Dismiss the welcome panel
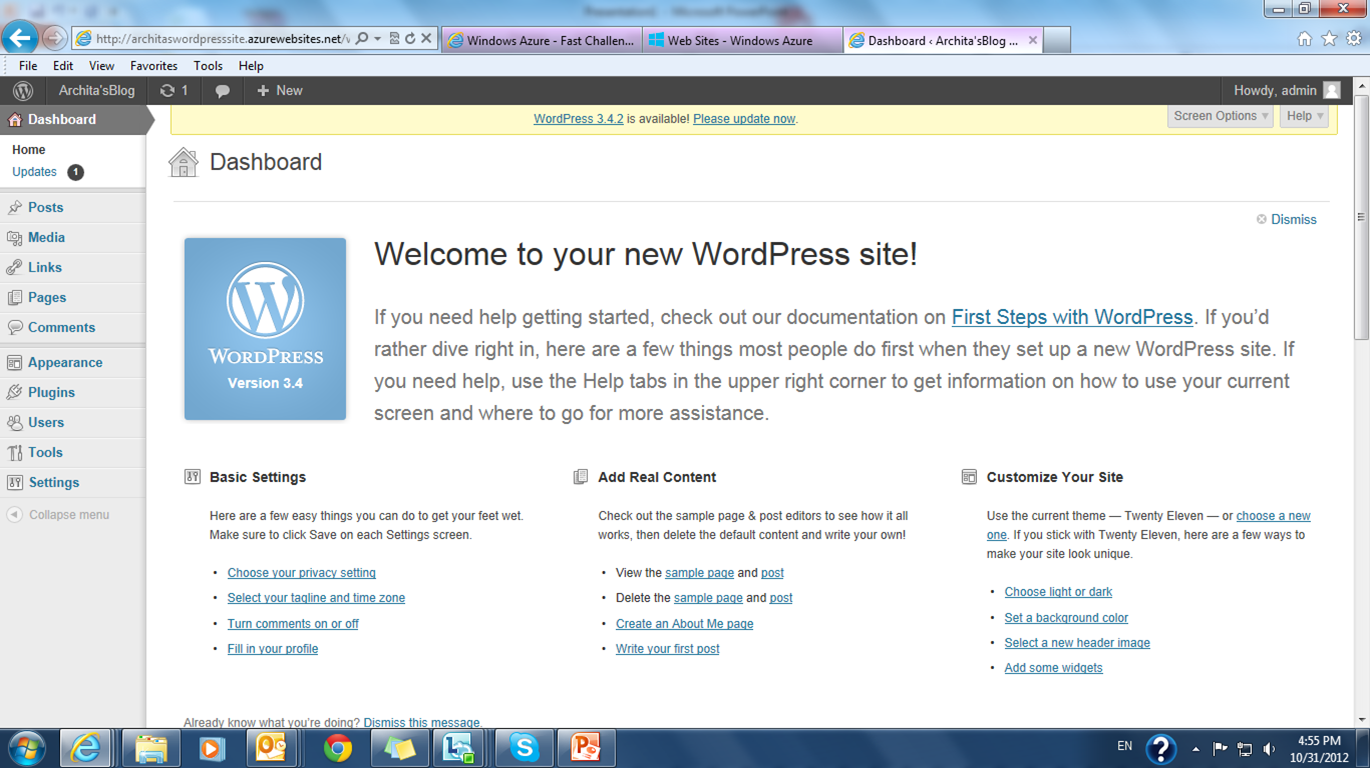Image resolution: width=1370 pixels, height=768 pixels. pos(1287,219)
